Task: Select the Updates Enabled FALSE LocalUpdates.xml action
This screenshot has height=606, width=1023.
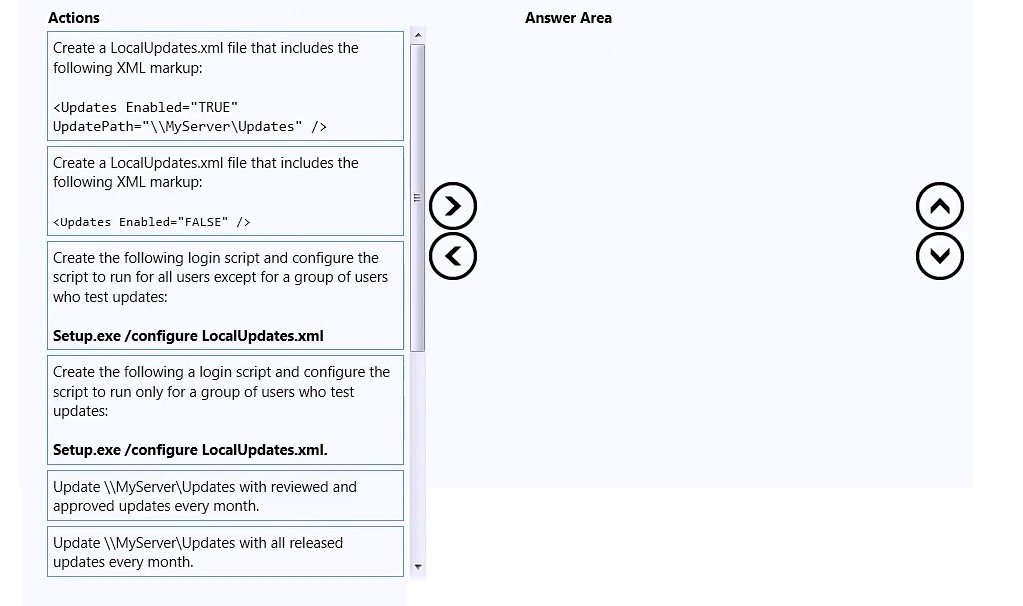Action: 225,191
